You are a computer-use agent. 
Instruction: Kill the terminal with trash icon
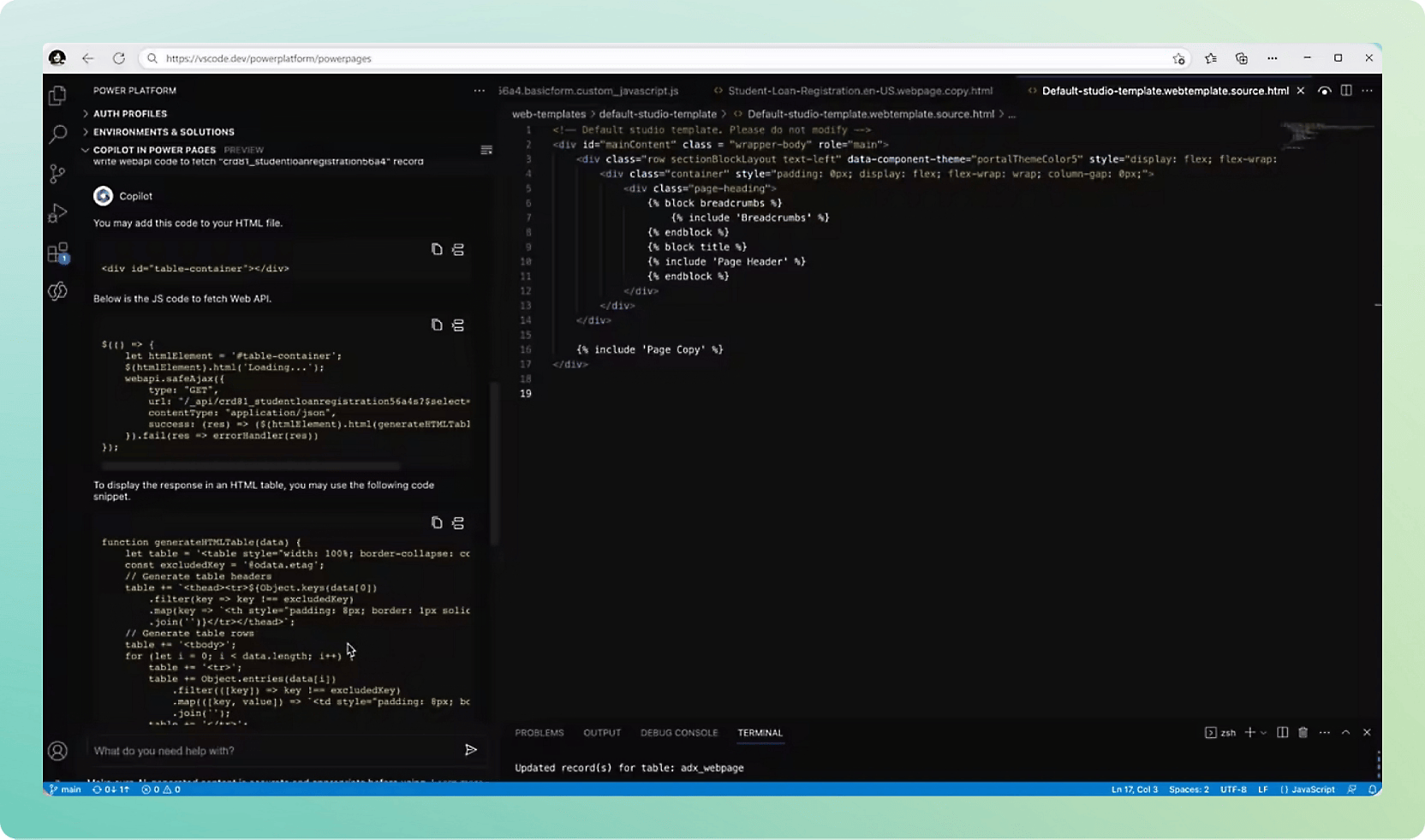click(1303, 732)
